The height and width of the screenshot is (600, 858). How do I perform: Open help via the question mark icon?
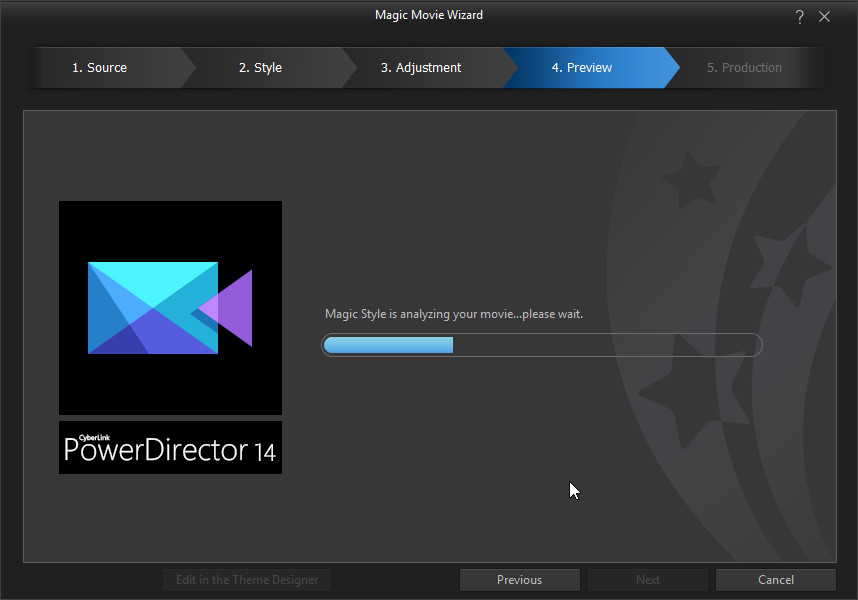point(799,17)
